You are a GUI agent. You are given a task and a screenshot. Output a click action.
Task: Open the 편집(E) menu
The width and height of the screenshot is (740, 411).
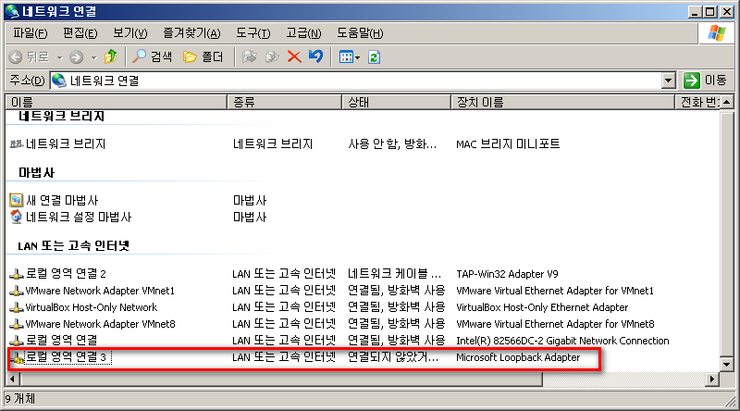pos(80,34)
